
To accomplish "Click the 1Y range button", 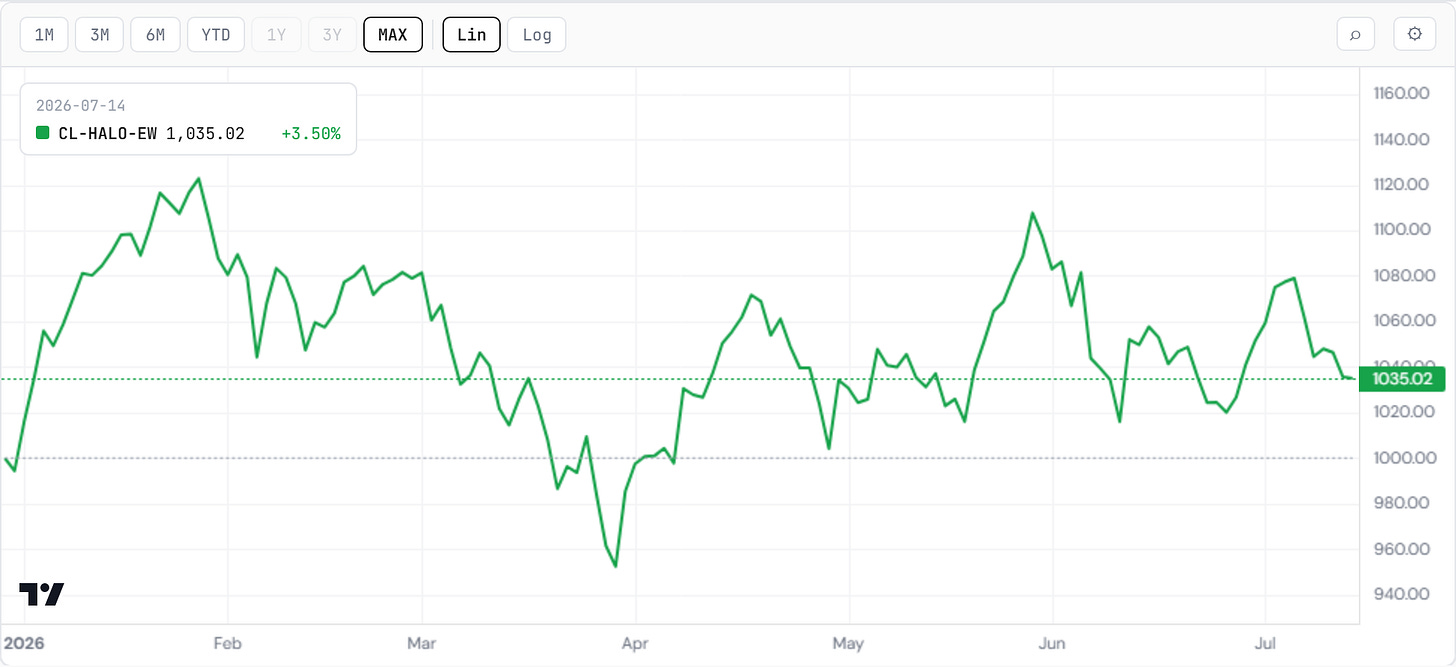I will pyautogui.click(x=276, y=35).
